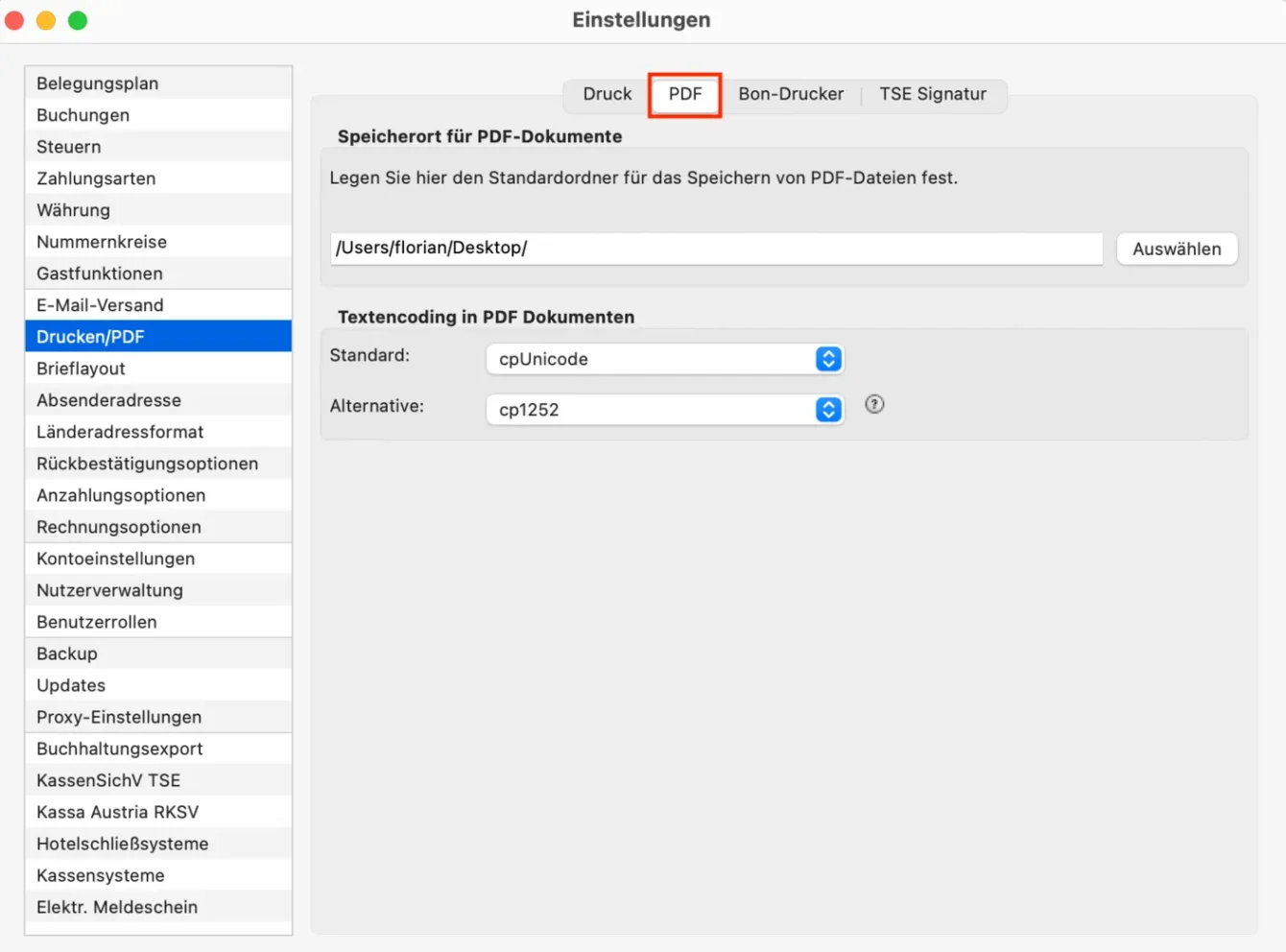Select the PDF tab
This screenshot has height=952, width=1286.
pos(685,94)
